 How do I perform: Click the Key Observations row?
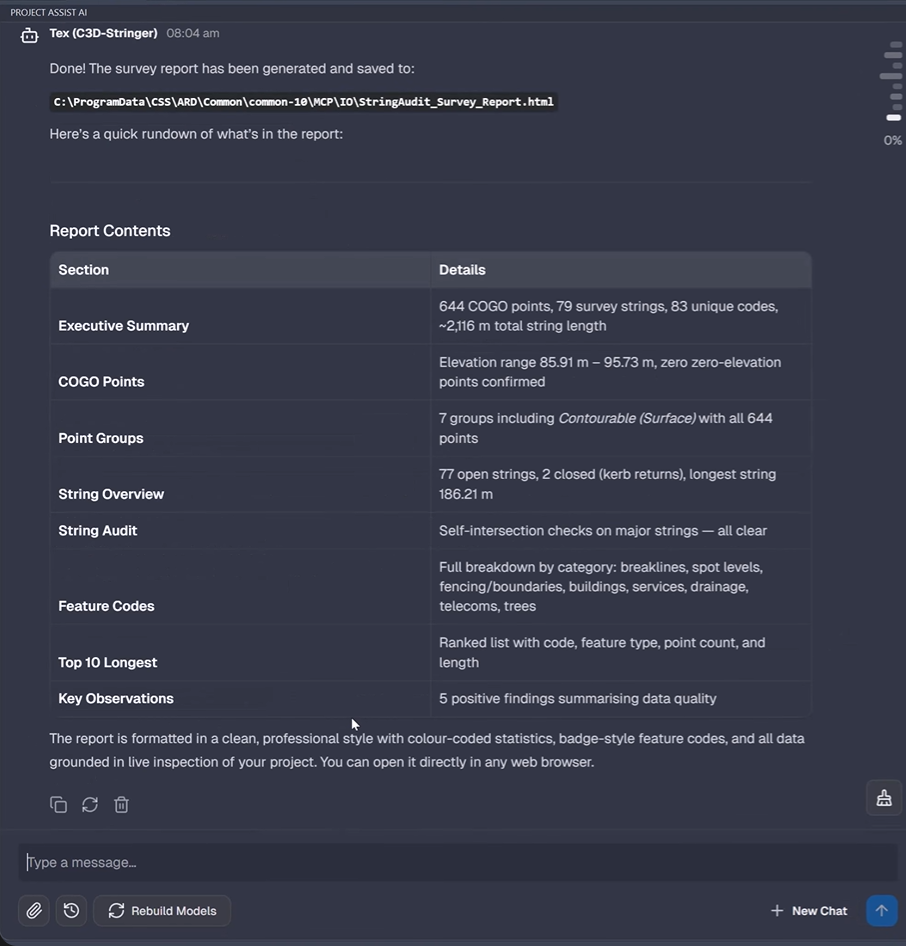click(x=431, y=698)
